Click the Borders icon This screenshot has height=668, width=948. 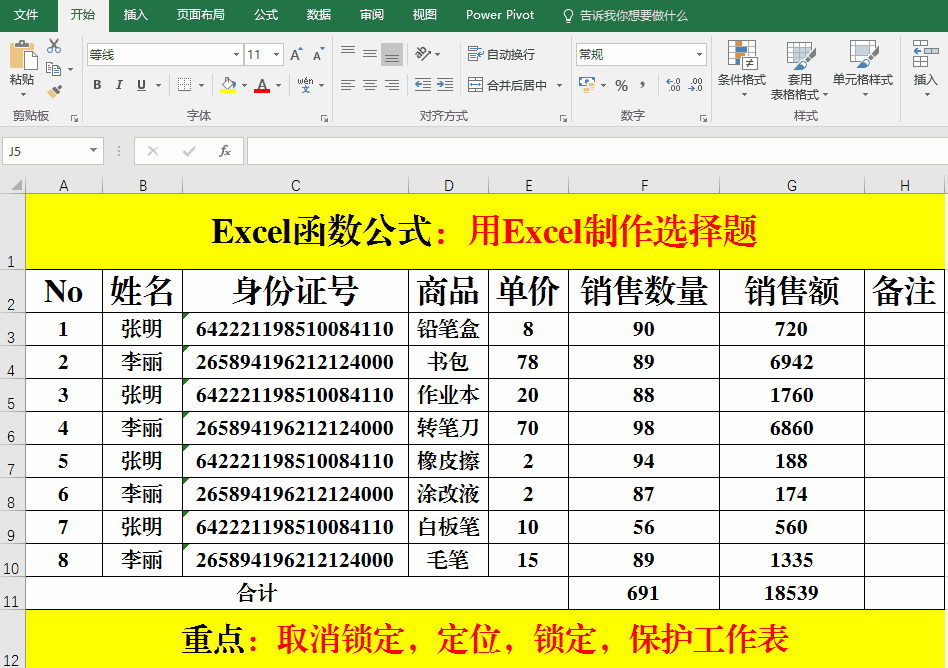(x=184, y=85)
